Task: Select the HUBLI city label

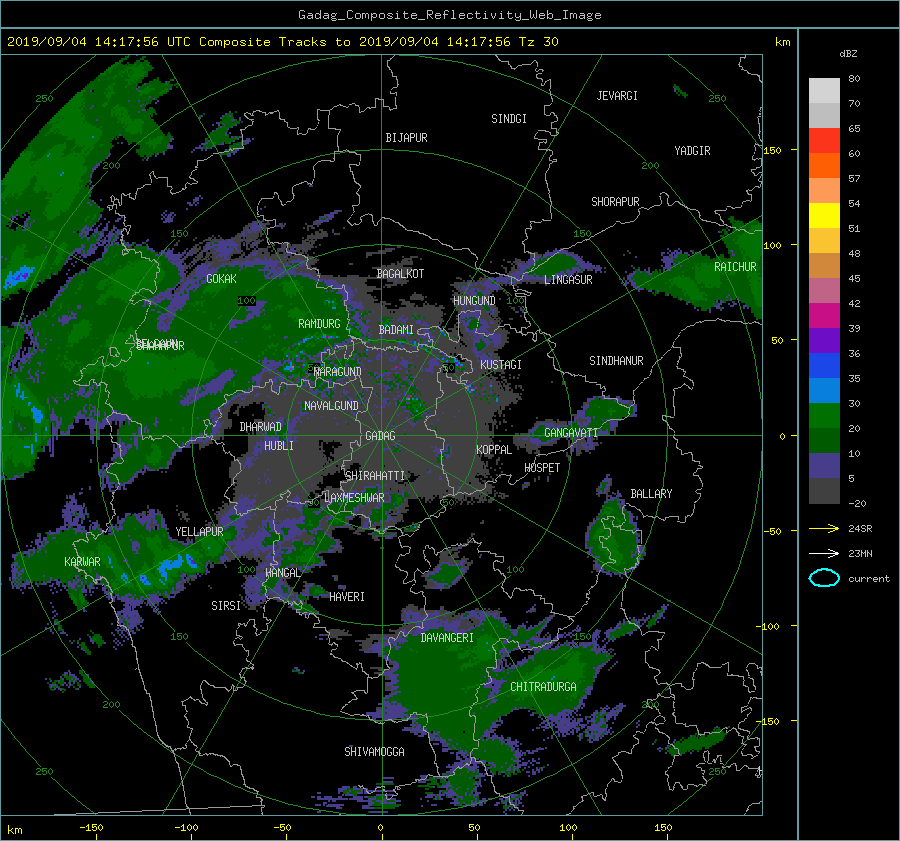Action: (x=279, y=446)
